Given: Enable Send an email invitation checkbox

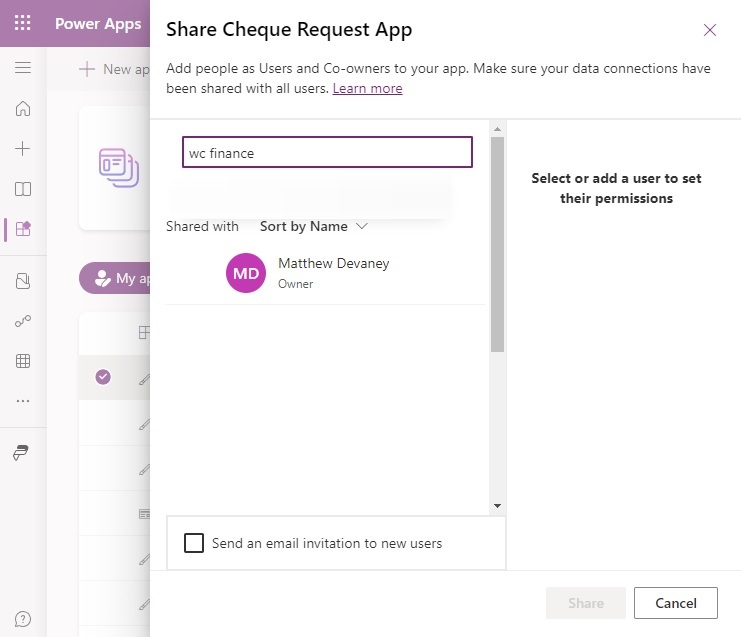Looking at the screenshot, I should pos(194,543).
